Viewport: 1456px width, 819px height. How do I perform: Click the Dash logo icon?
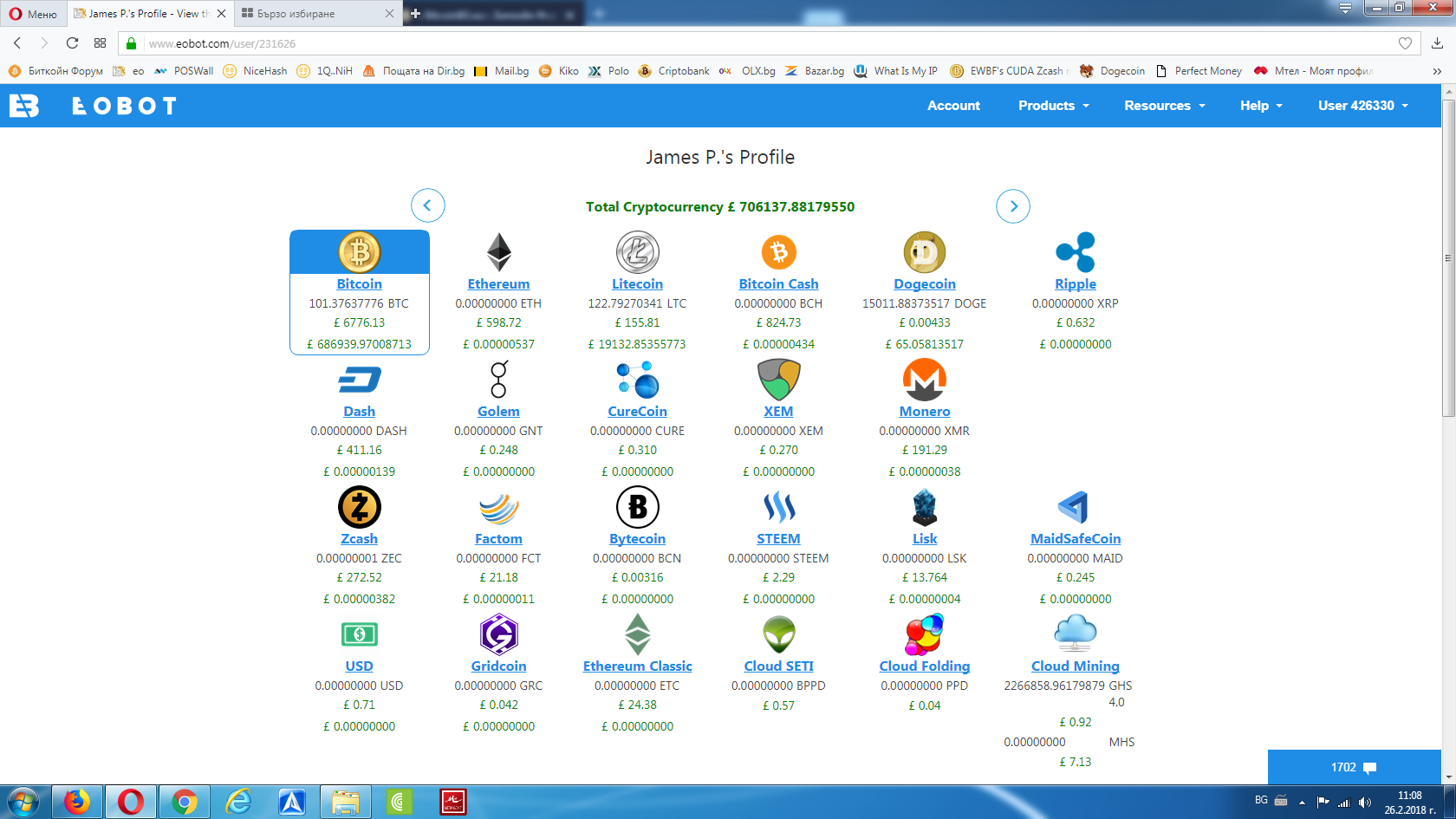[359, 380]
